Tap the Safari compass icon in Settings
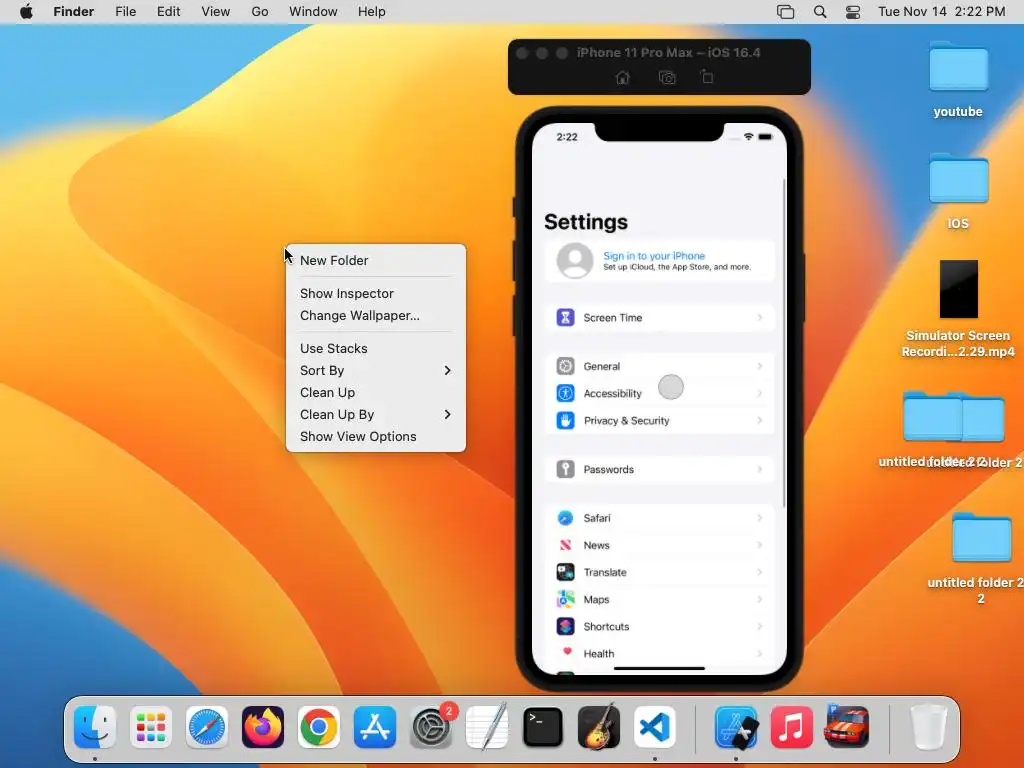 [566, 518]
